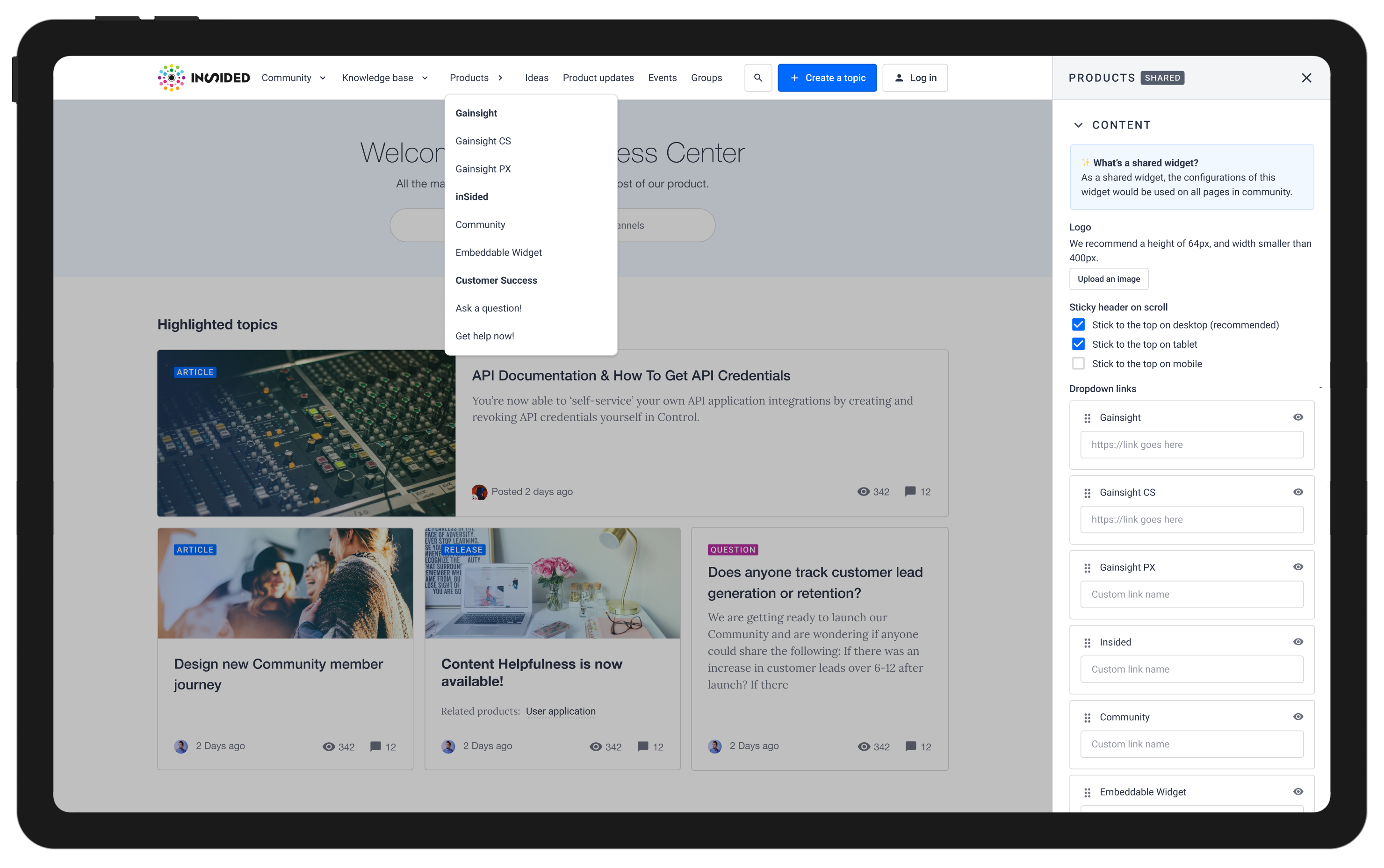Open the customer lead generation question title

[815, 583]
